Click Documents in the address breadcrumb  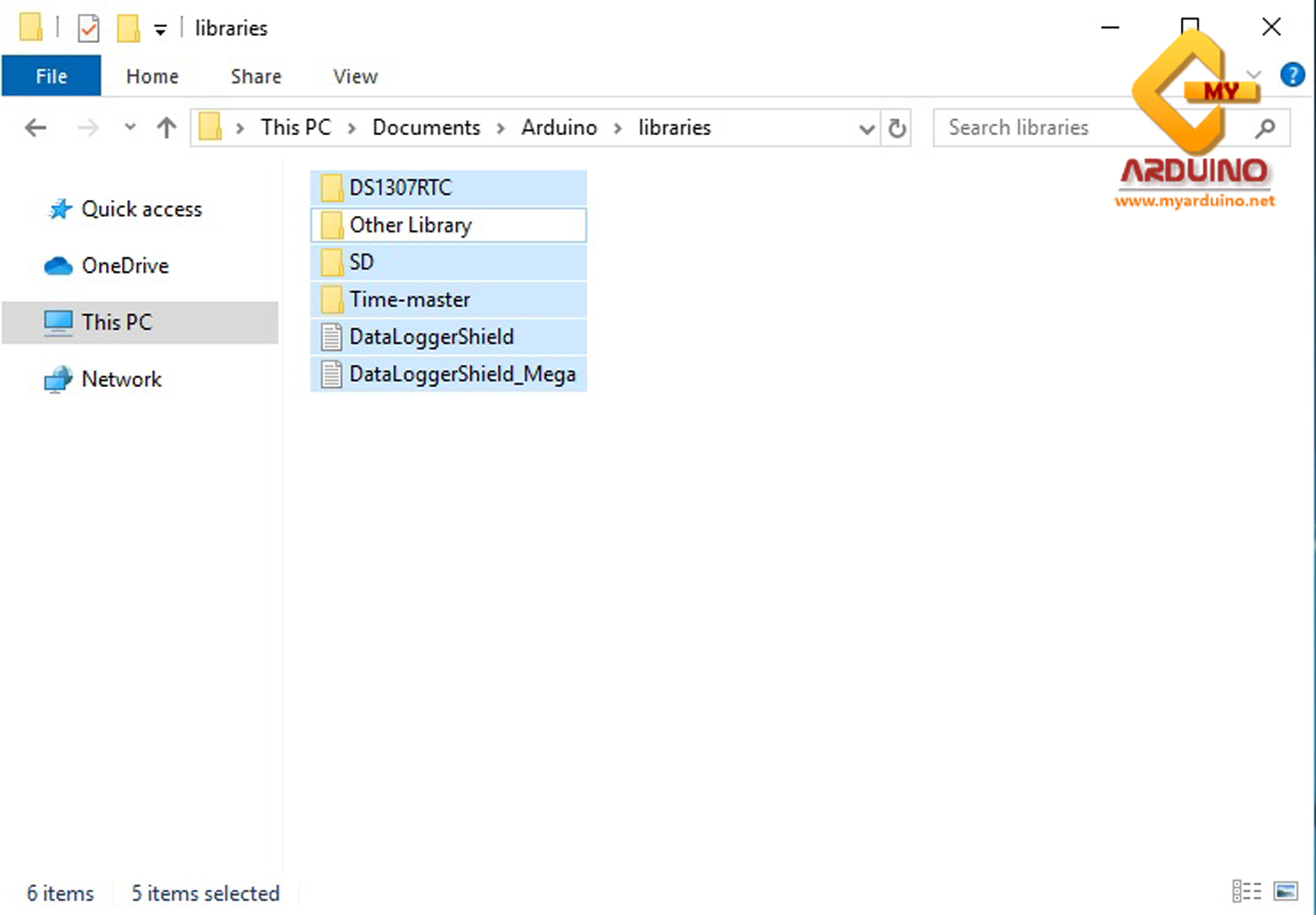[426, 128]
